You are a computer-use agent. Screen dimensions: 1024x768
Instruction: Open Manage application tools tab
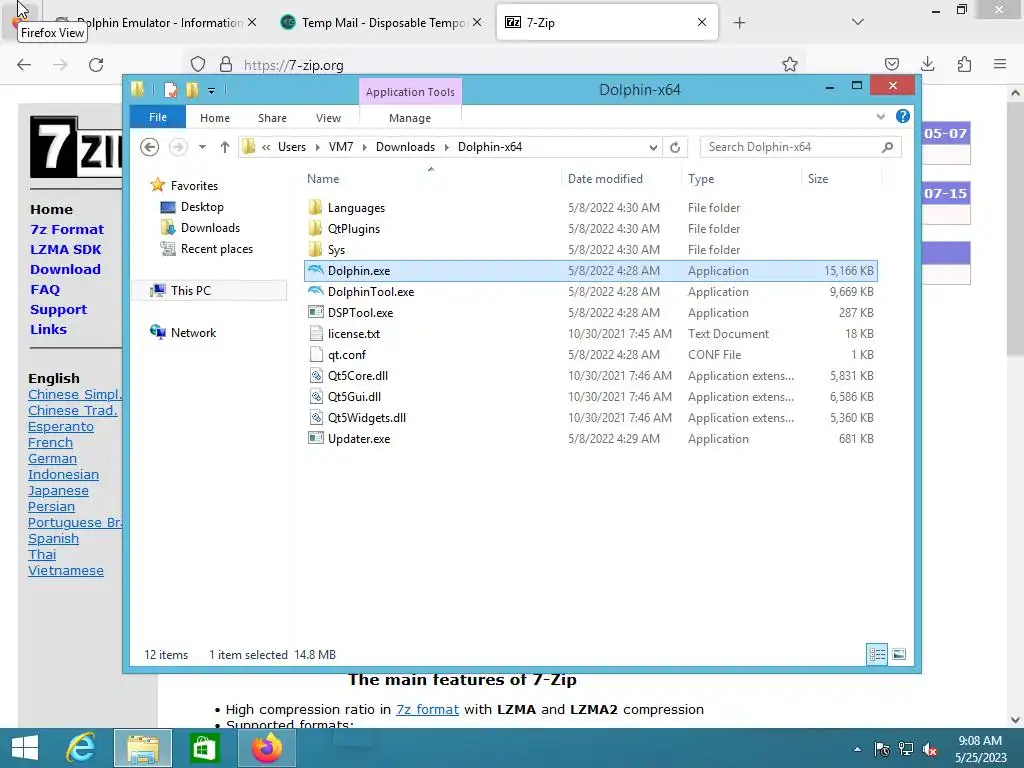pos(410,118)
